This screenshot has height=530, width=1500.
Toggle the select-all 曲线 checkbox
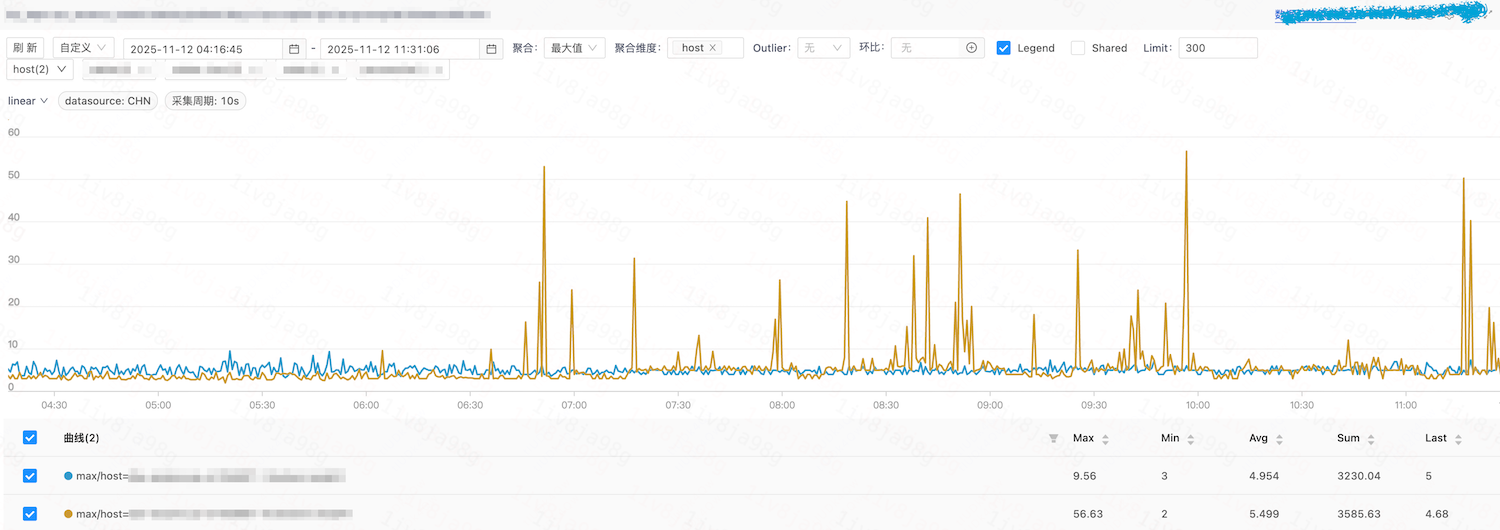pos(30,438)
